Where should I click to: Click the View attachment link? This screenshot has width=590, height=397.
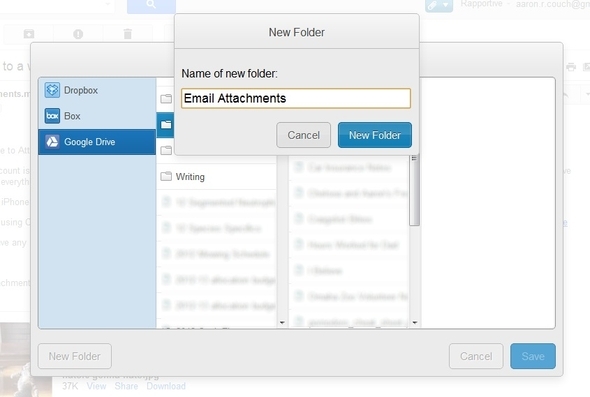click(96, 386)
